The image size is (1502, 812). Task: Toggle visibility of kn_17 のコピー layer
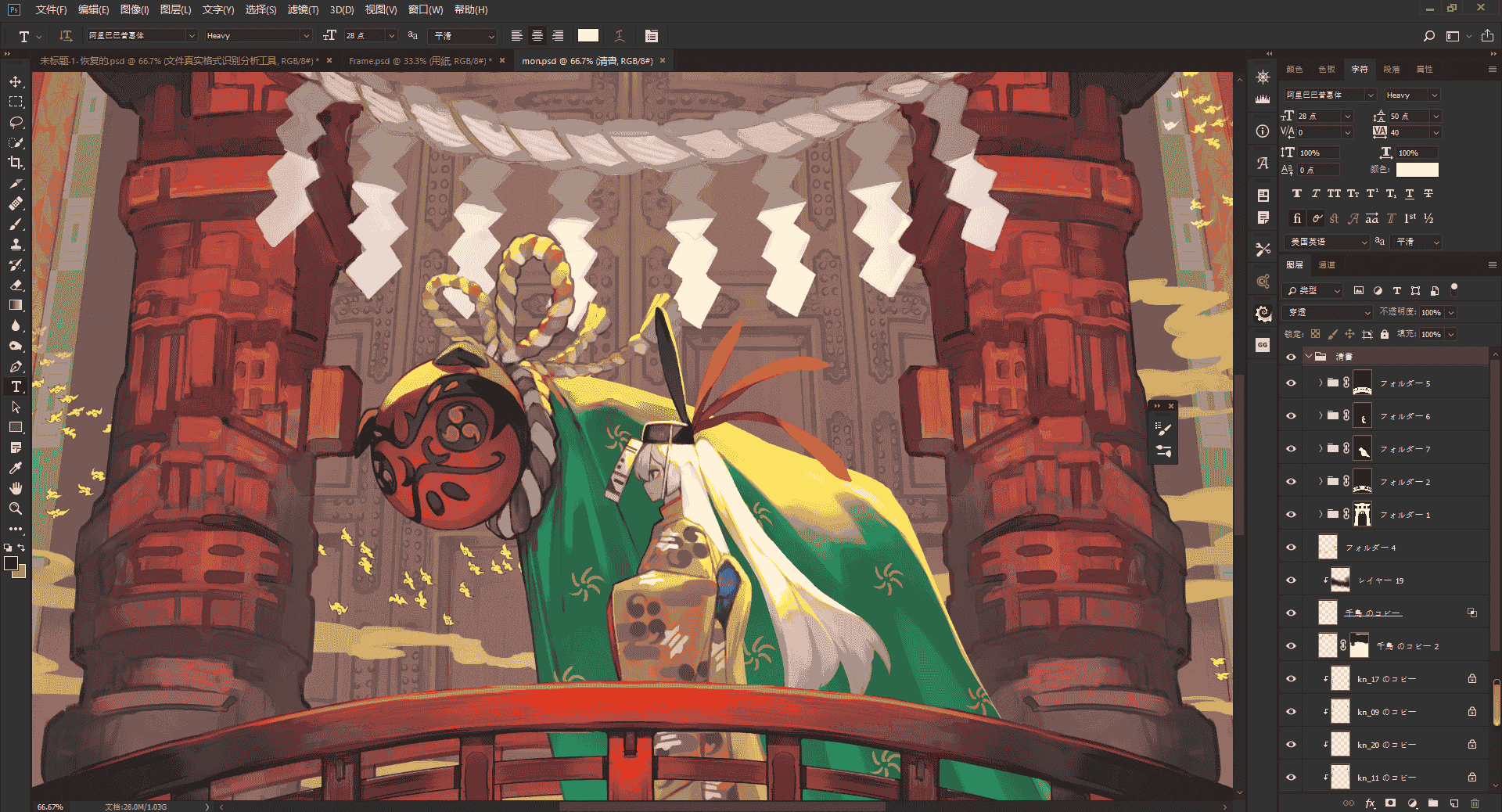coord(1291,679)
